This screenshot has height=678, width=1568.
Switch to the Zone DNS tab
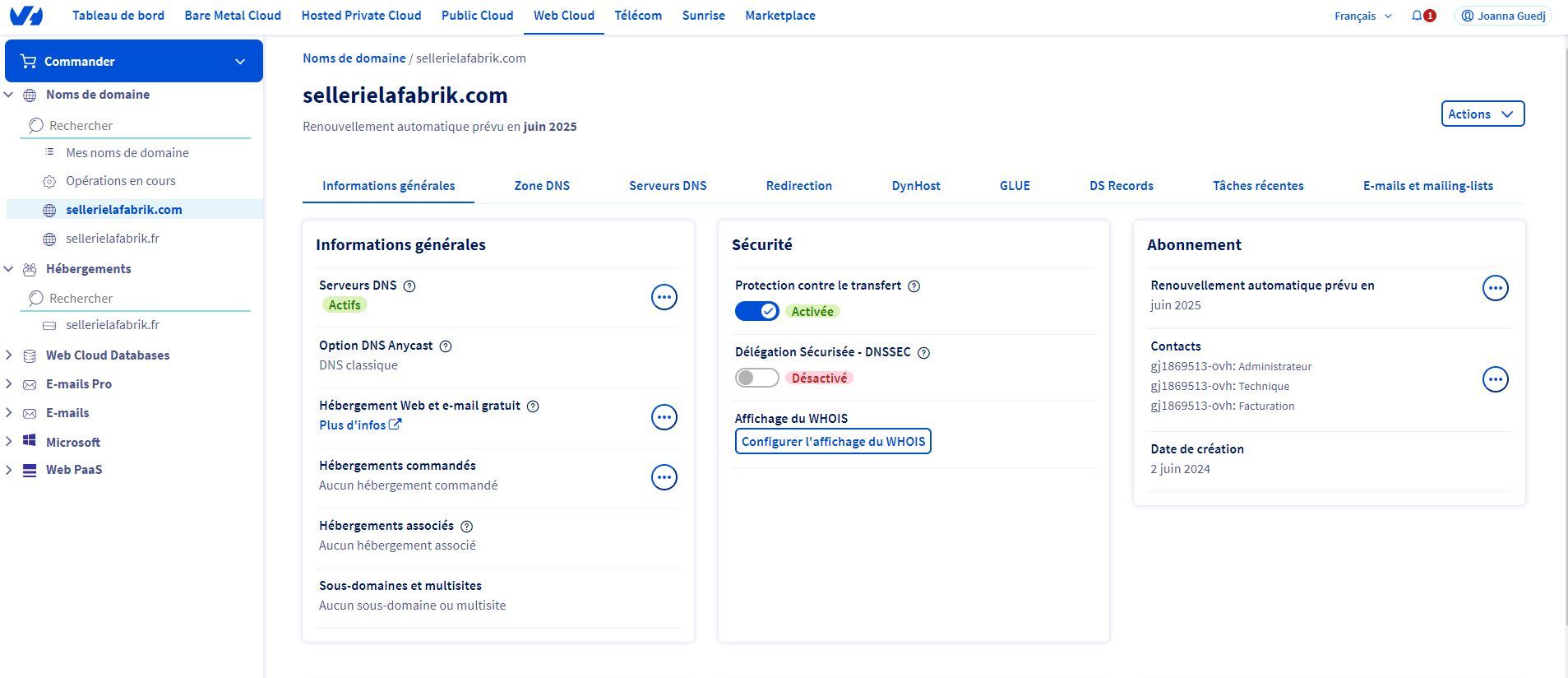(542, 186)
